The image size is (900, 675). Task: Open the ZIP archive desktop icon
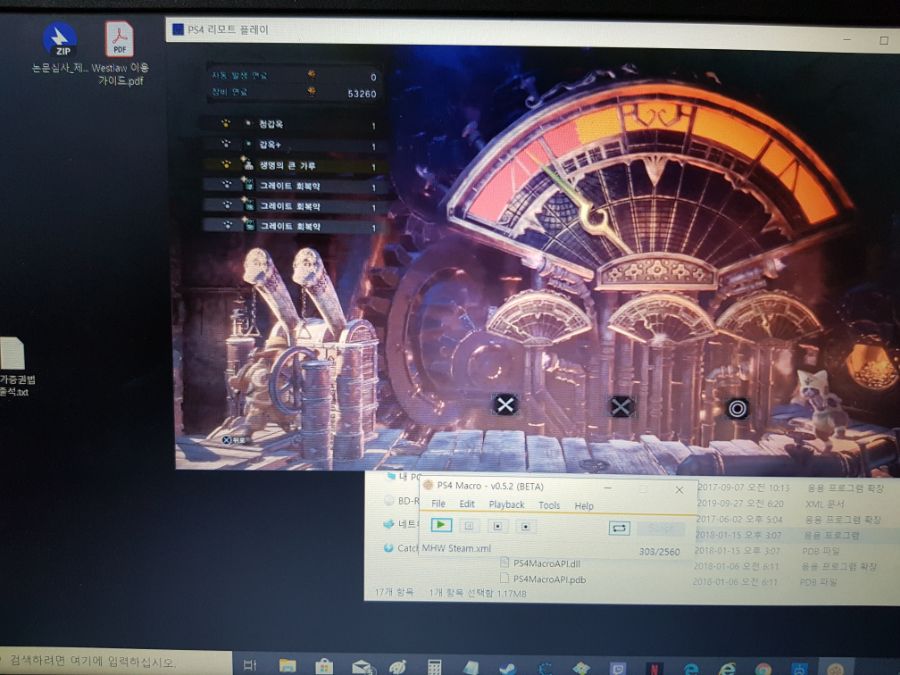coord(60,47)
